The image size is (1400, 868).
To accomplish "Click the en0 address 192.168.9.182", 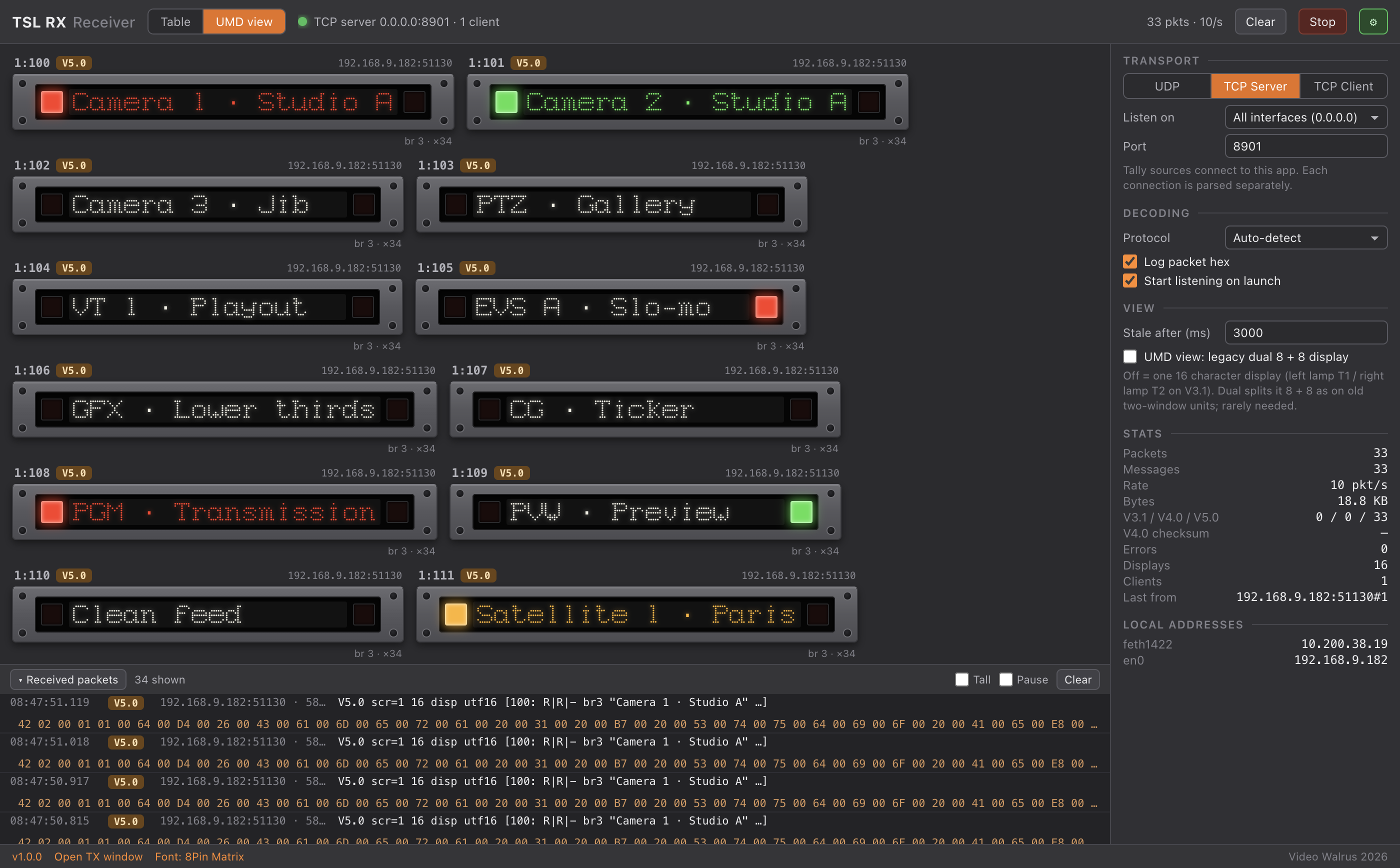I will pos(1340,660).
